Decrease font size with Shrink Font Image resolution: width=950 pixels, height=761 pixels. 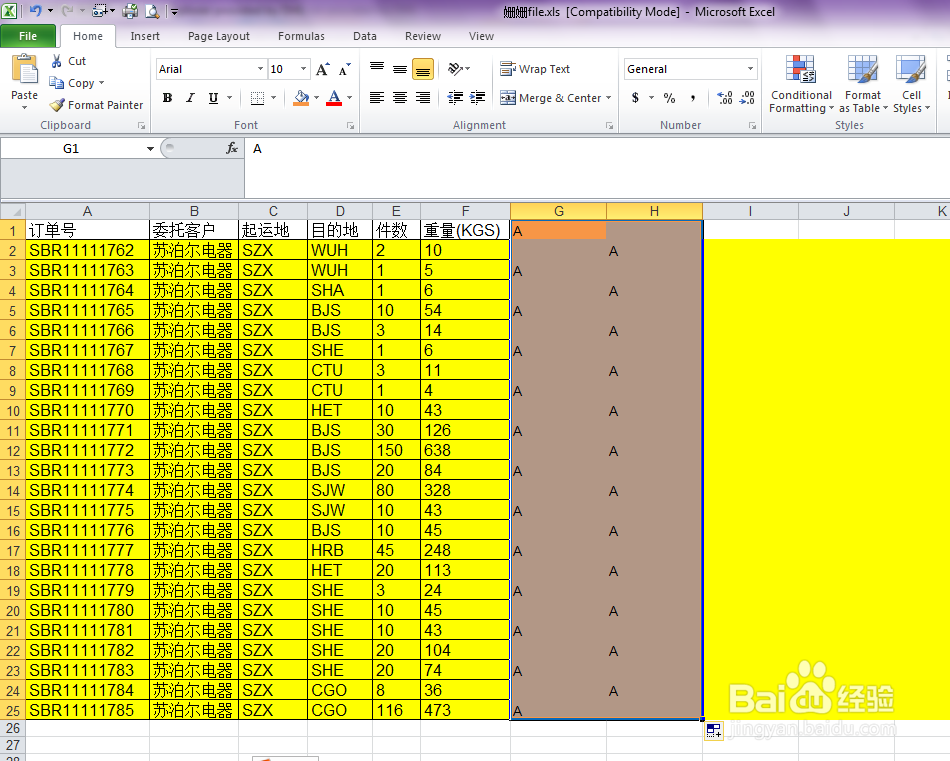coord(344,69)
